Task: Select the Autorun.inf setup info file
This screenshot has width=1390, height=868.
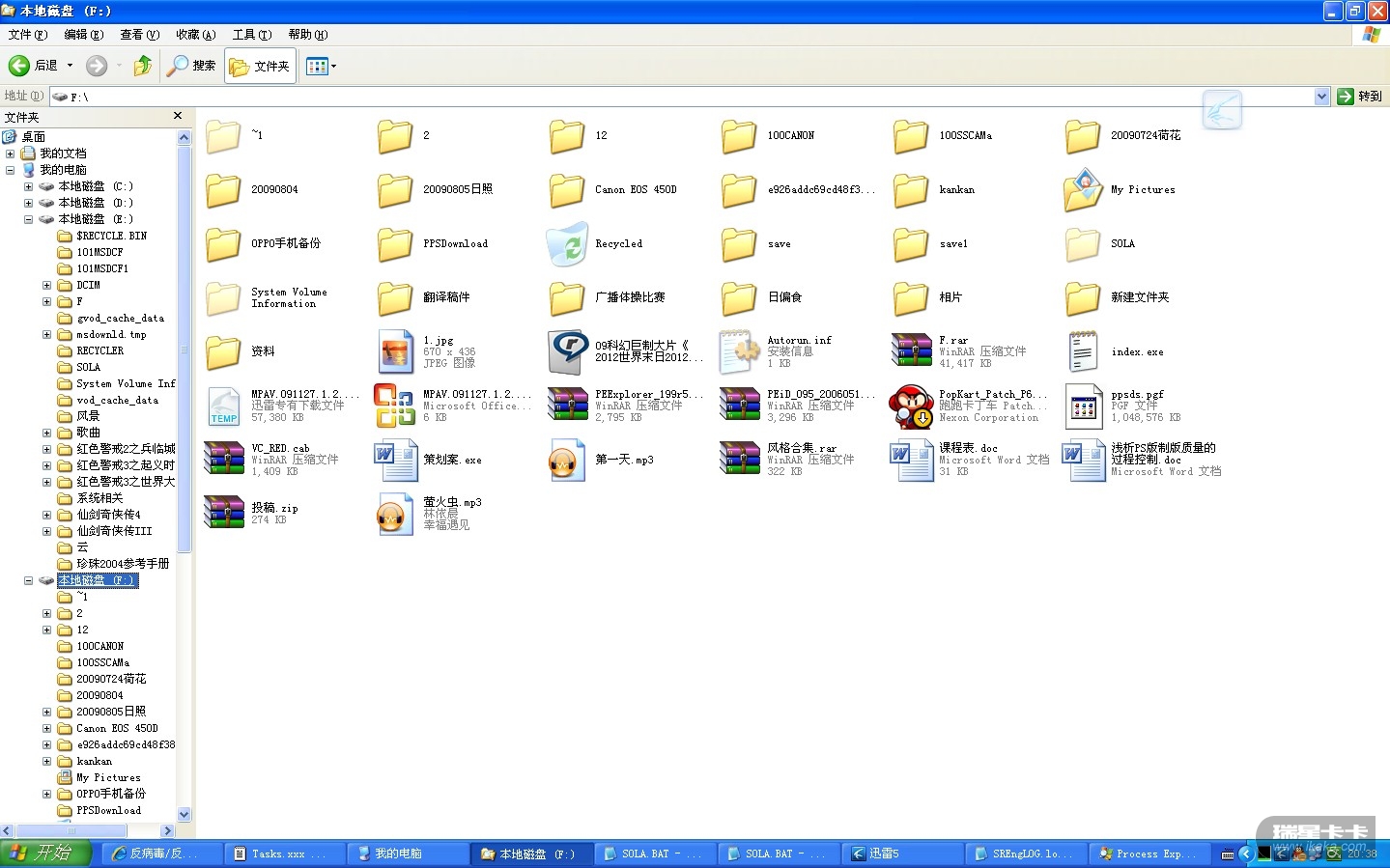Action: tap(739, 351)
